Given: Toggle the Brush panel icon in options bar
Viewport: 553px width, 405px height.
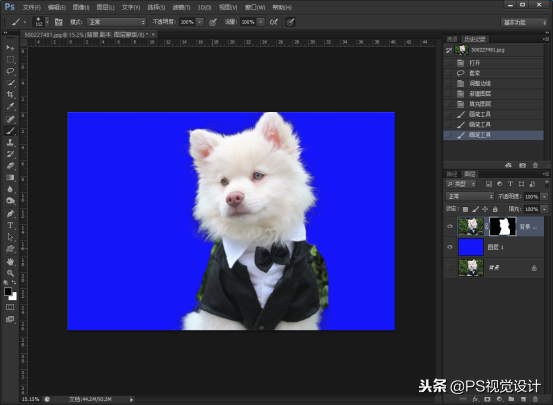Looking at the screenshot, I should [x=59, y=22].
